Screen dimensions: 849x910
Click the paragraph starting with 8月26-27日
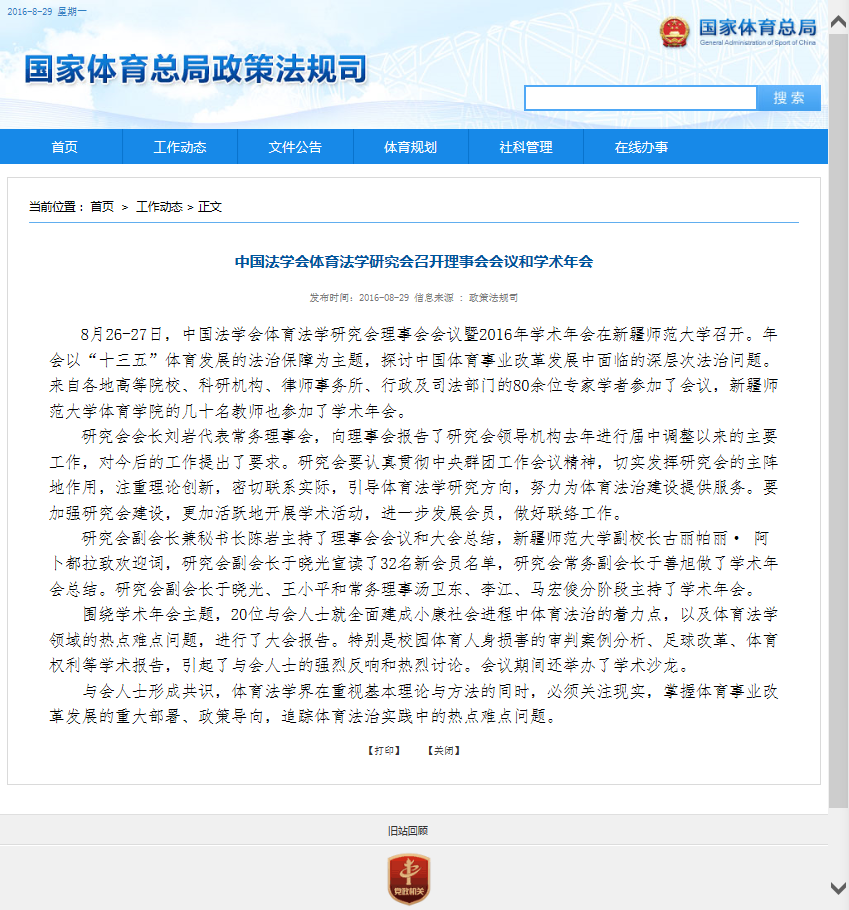[414, 373]
